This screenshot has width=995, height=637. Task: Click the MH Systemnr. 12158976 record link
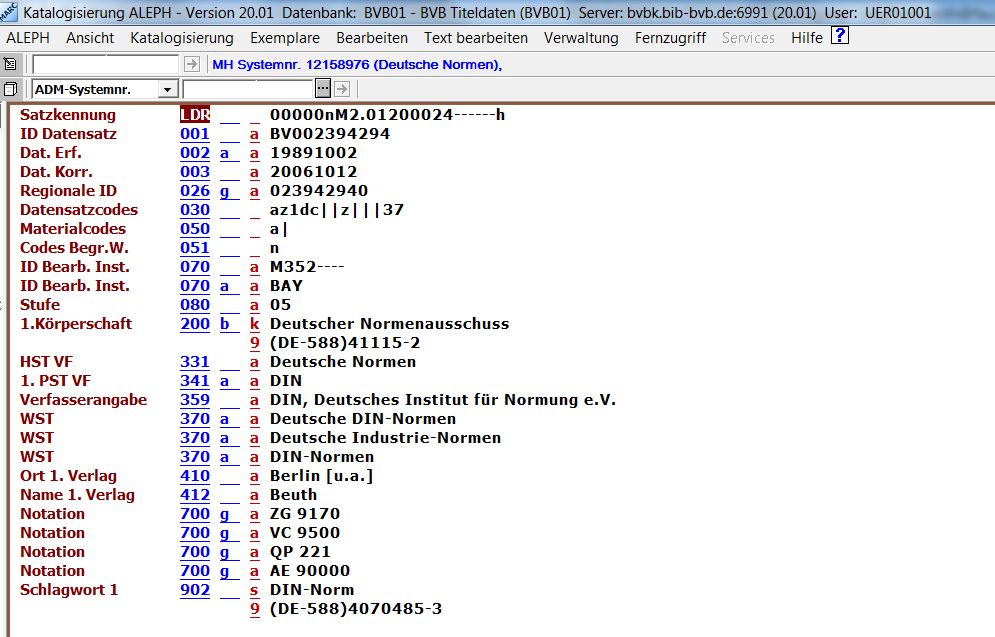pos(356,65)
